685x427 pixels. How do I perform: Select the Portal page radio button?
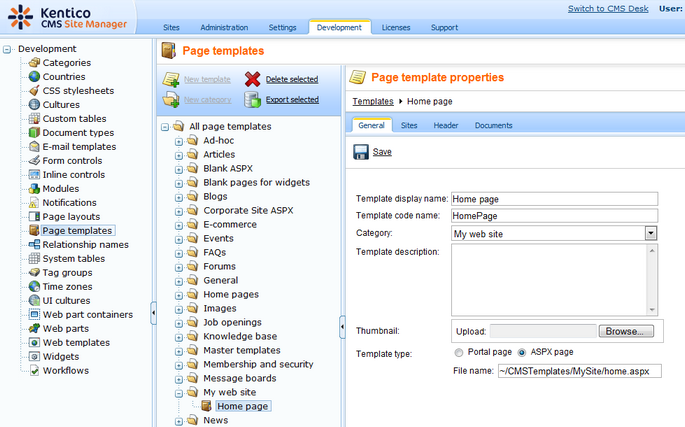coord(459,353)
